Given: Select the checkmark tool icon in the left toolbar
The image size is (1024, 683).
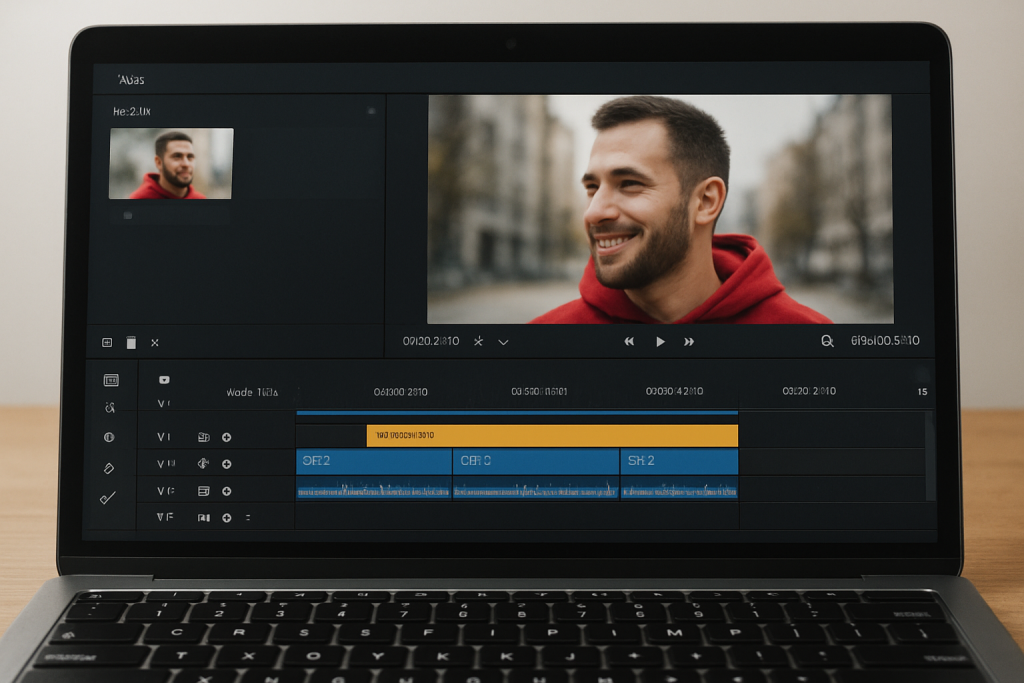Looking at the screenshot, I should pos(108,498).
